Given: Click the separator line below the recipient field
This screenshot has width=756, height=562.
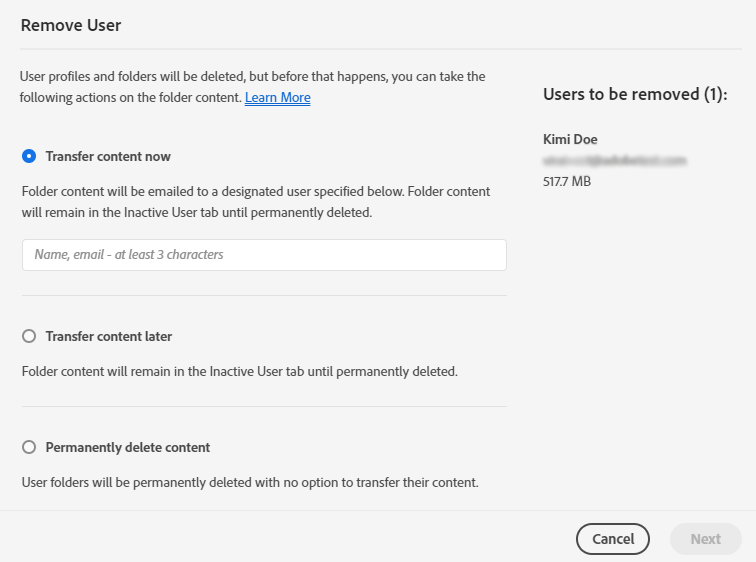Looking at the screenshot, I should tap(264, 295).
